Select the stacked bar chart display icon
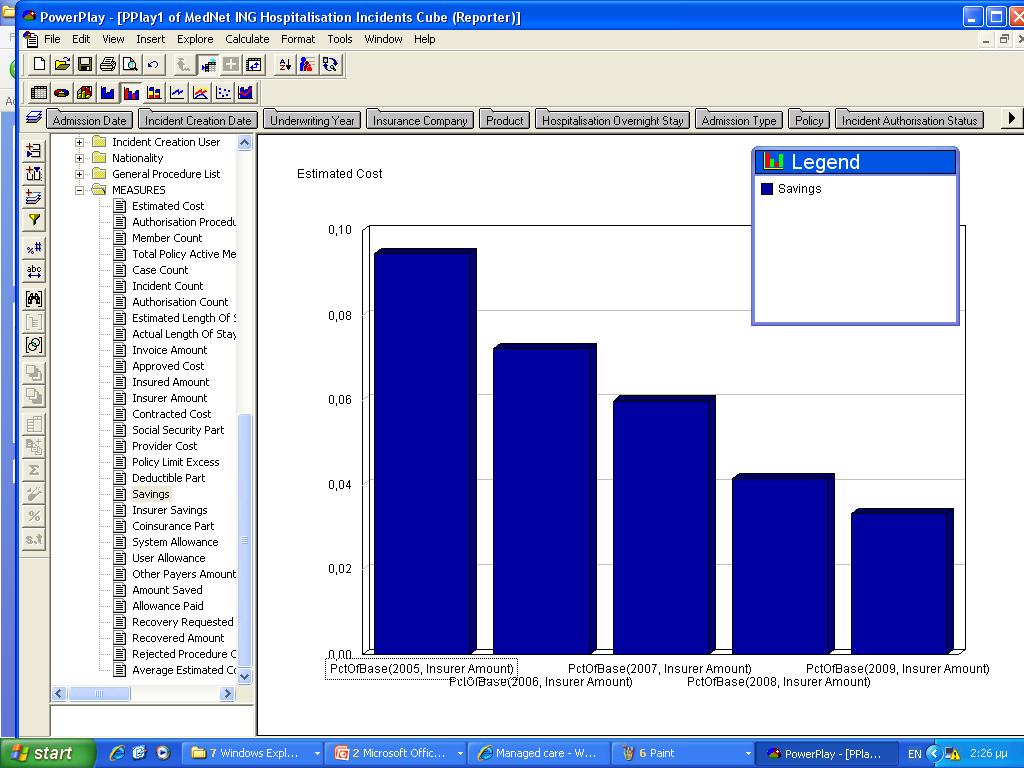The image size is (1024, 768). click(x=153, y=93)
